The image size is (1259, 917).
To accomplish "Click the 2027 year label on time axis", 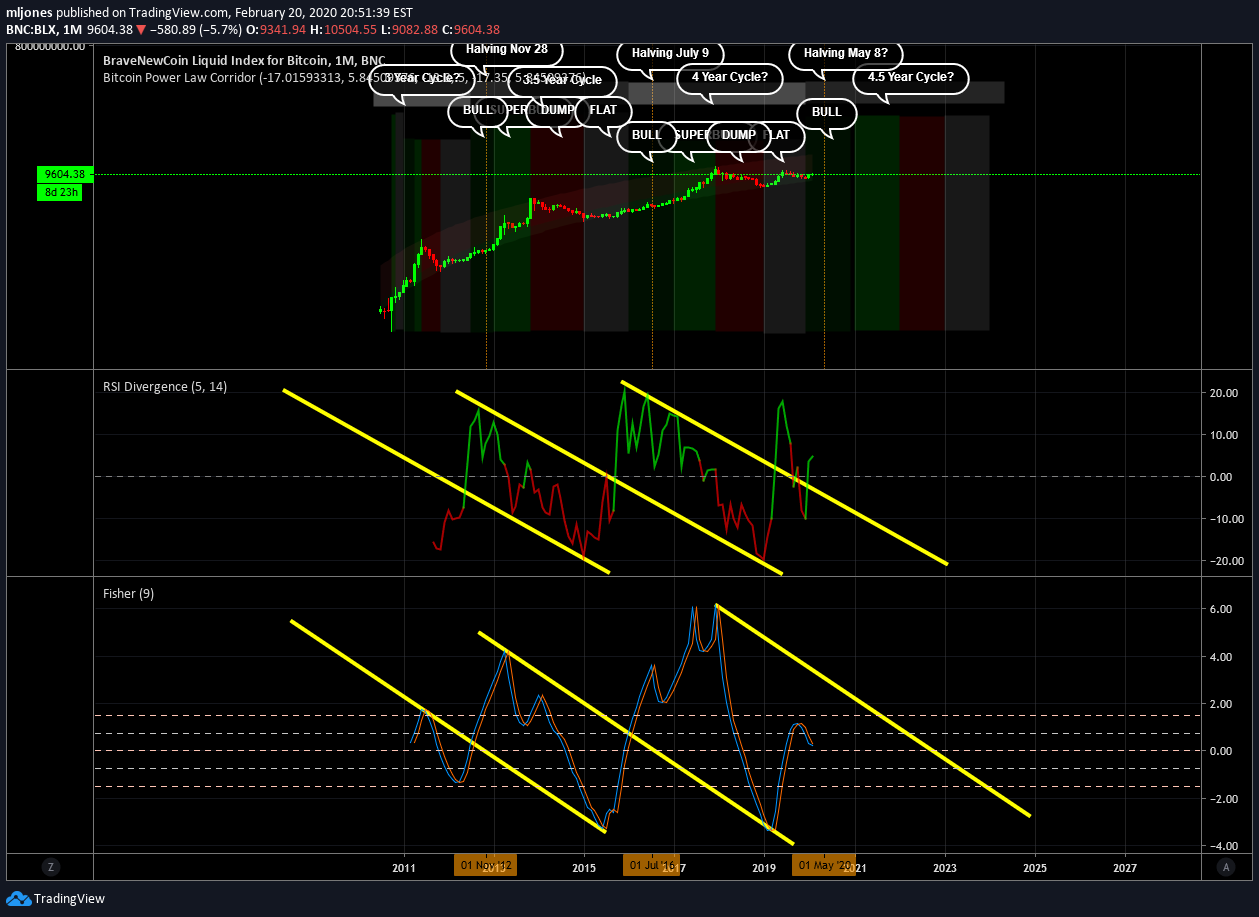I will pos(1126,866).
